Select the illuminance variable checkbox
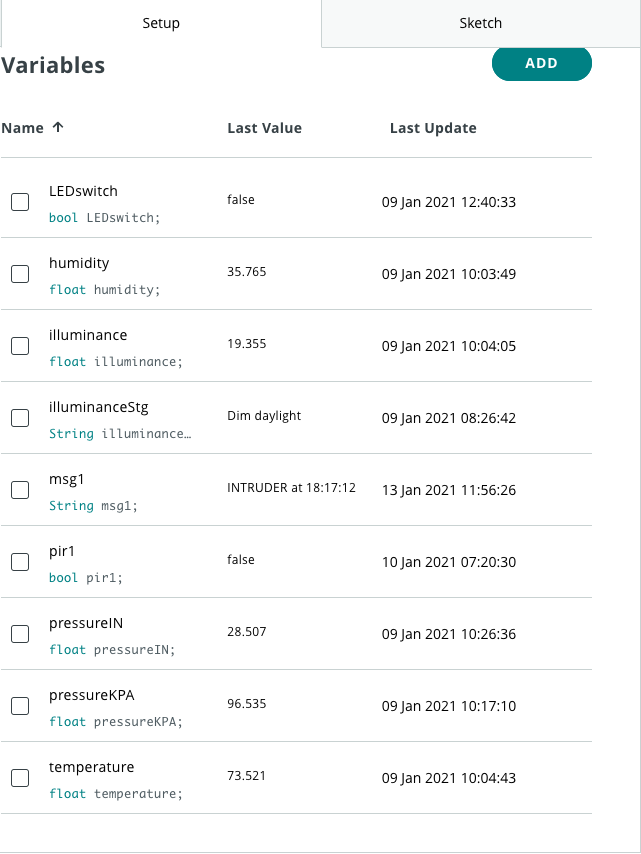 (20, 346)
